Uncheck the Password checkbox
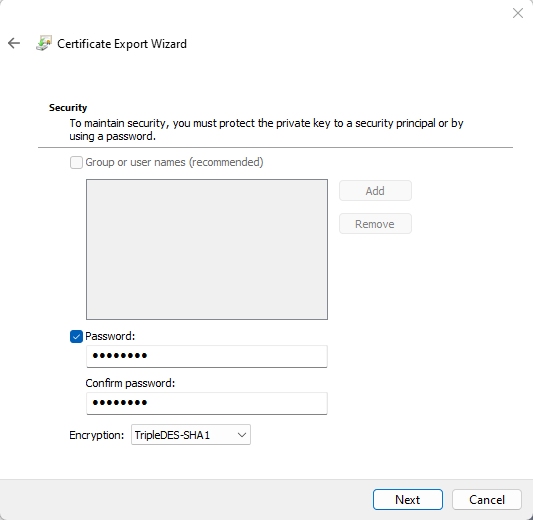This screenshot has height=520, width=533. (x=76, y=336)
